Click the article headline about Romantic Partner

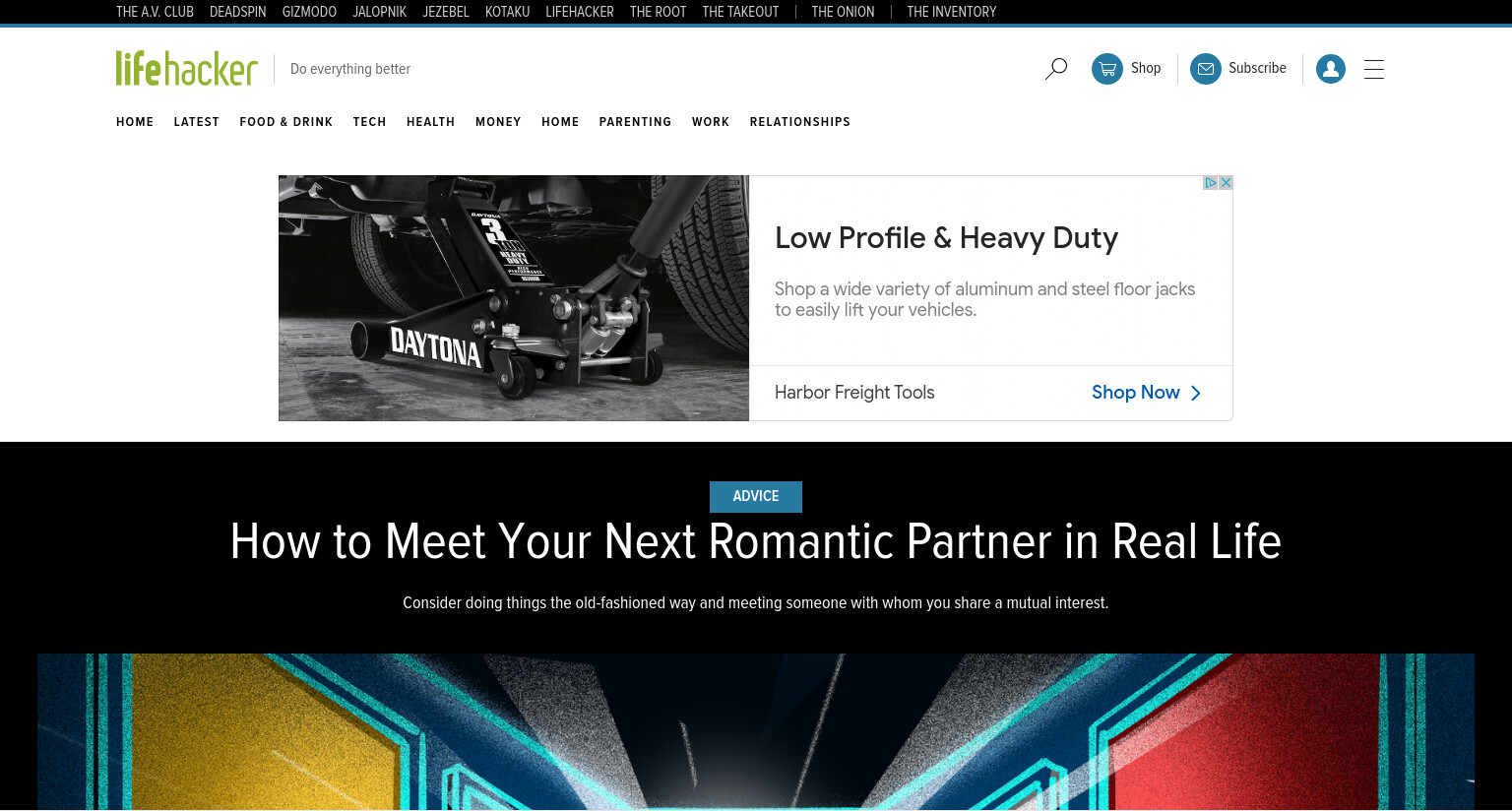click(756, 541)
